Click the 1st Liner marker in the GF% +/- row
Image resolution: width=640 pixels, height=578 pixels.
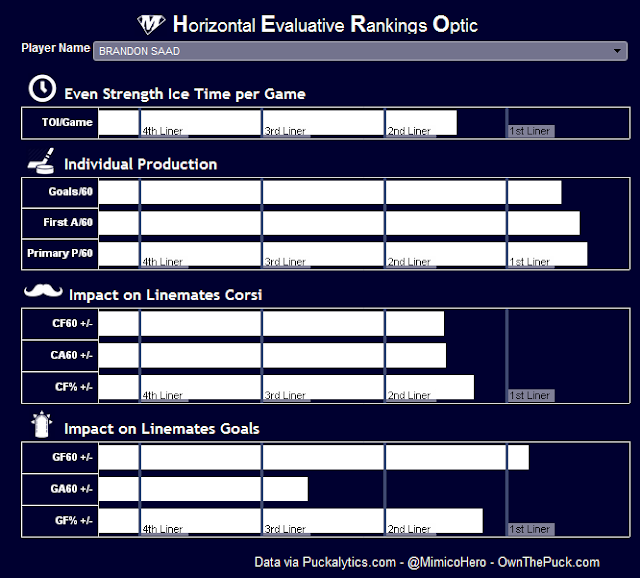point(530,529)
